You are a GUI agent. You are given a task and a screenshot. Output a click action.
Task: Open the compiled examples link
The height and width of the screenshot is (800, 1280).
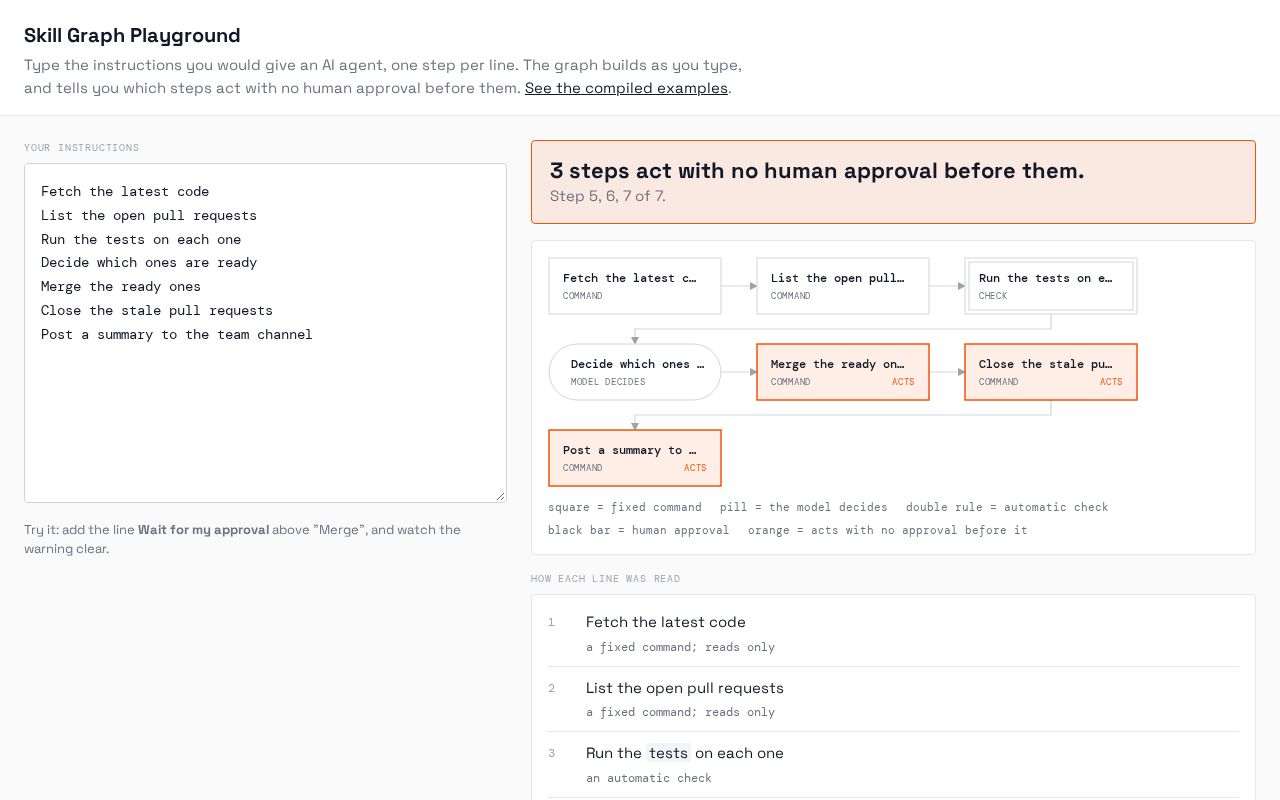(626, 88)
